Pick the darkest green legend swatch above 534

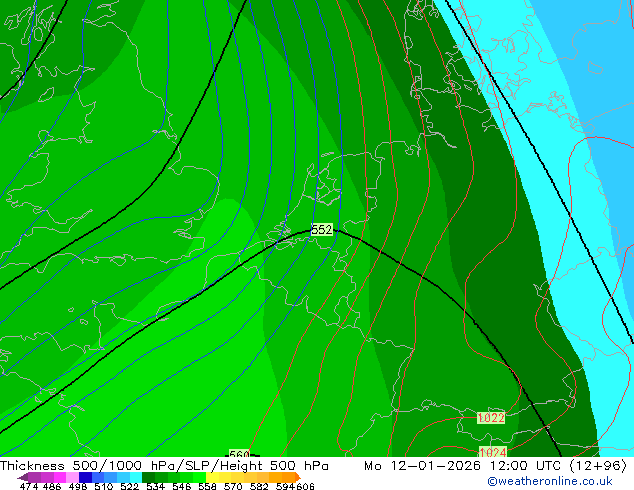pyautogui.click(x=148, y=477)
